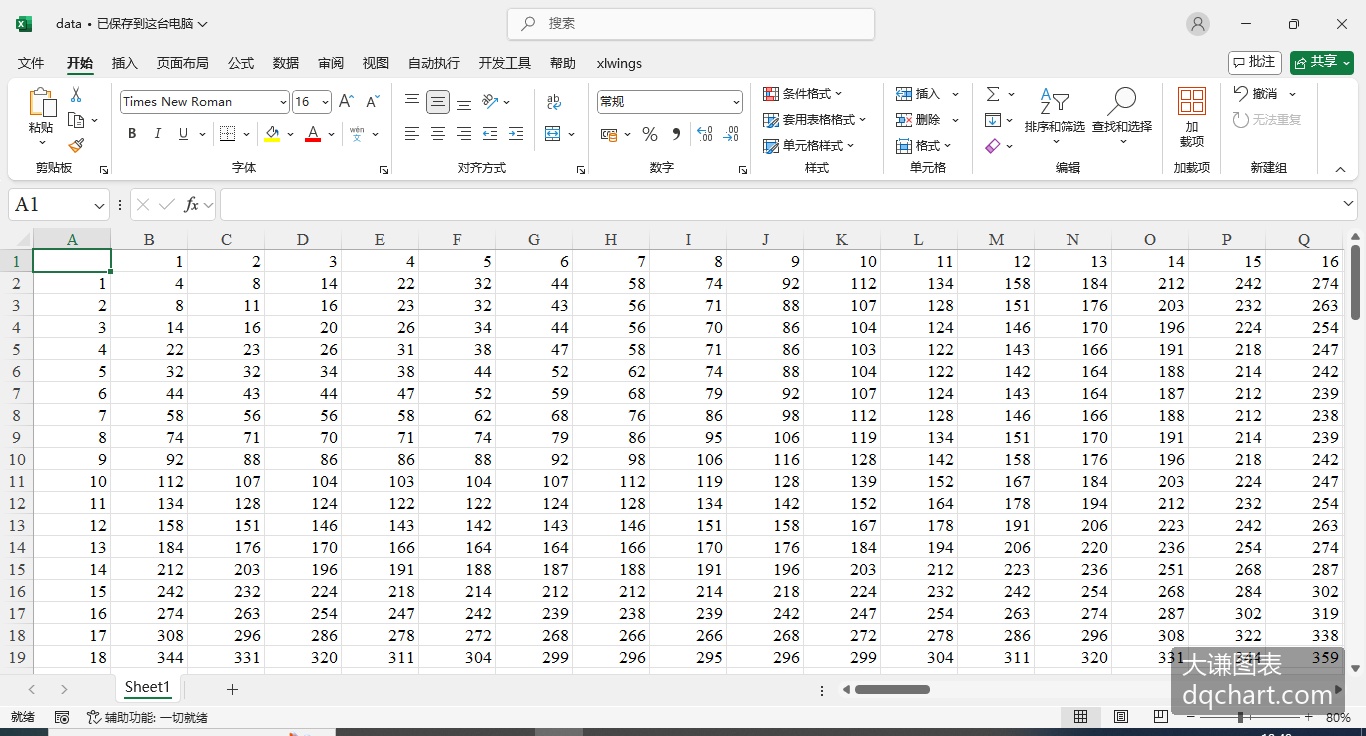Open the font size 16 dropdown
The height and width of the screenshot is (736, 1366).
(325, 102)
